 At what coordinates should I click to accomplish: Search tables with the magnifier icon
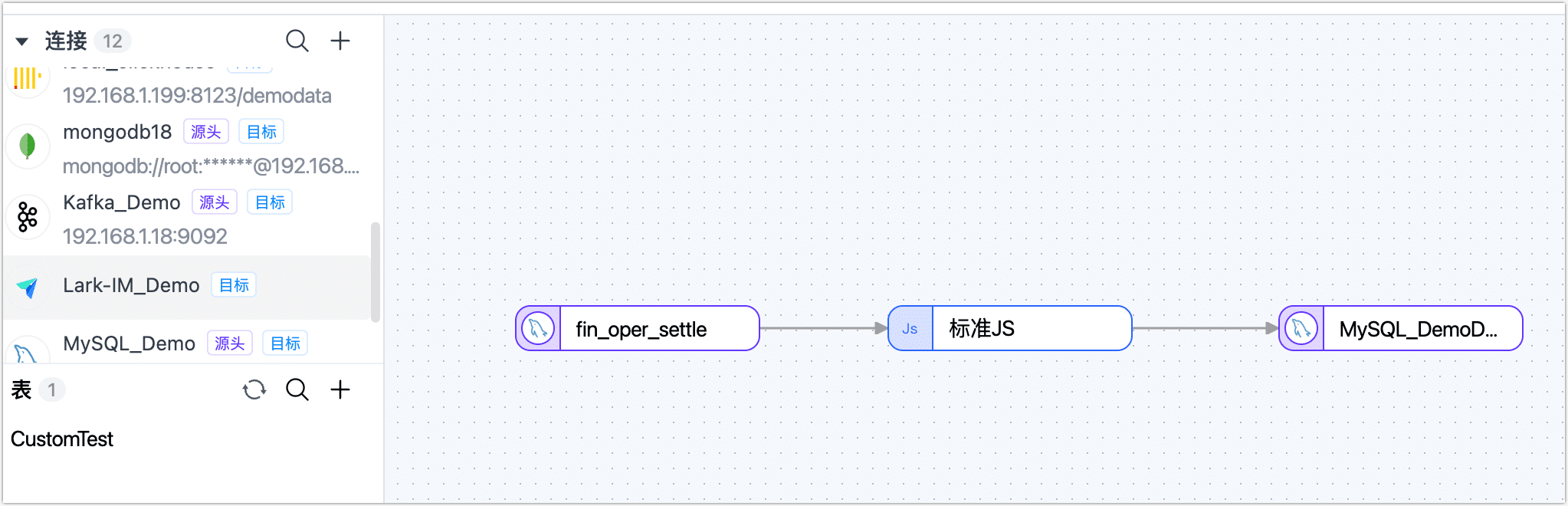coord(297,390)
